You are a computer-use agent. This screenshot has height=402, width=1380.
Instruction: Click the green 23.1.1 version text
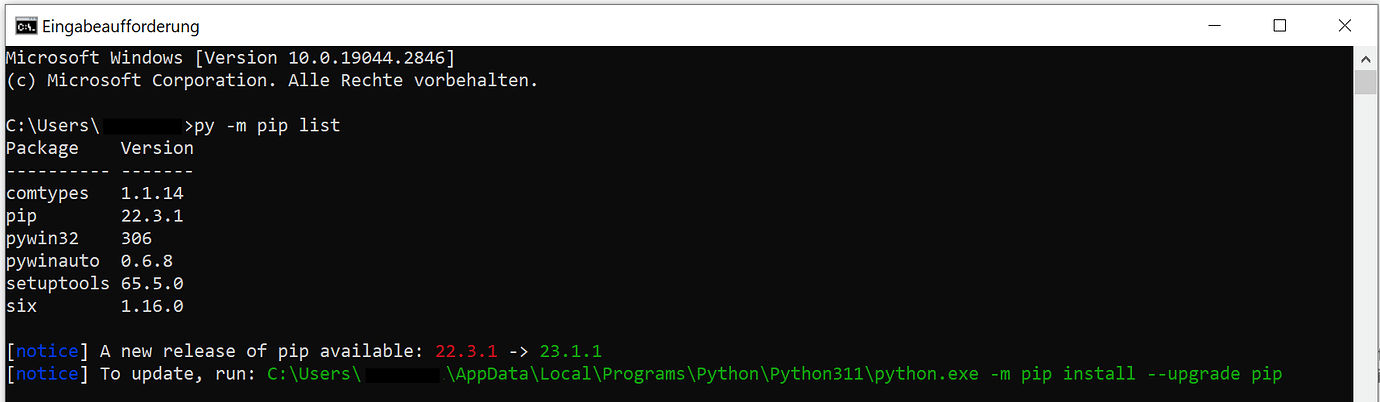point(571,351)
